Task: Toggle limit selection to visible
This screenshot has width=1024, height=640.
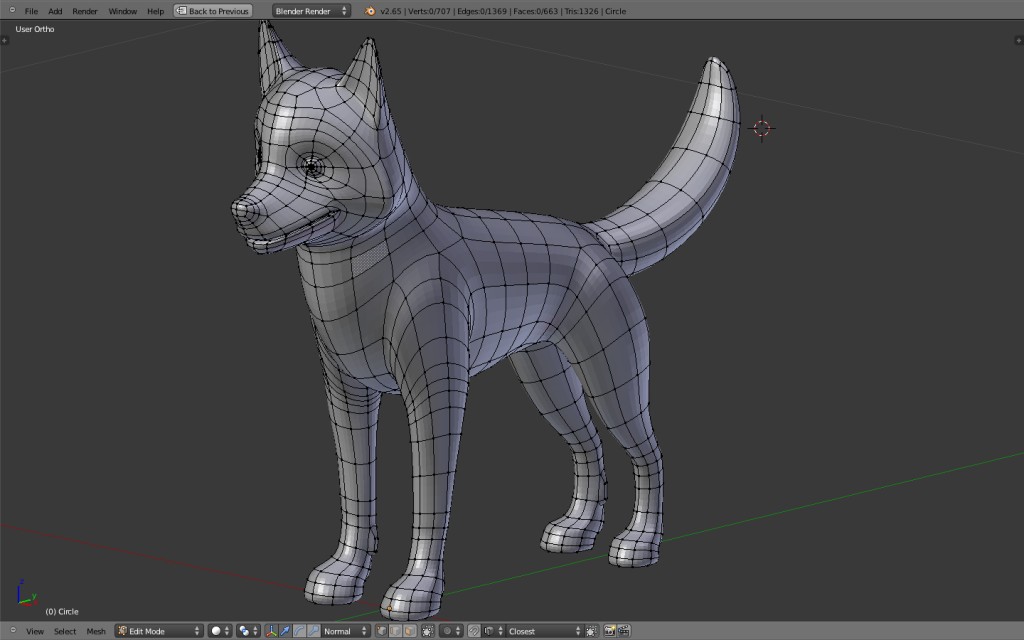Action: coord(427,631)
